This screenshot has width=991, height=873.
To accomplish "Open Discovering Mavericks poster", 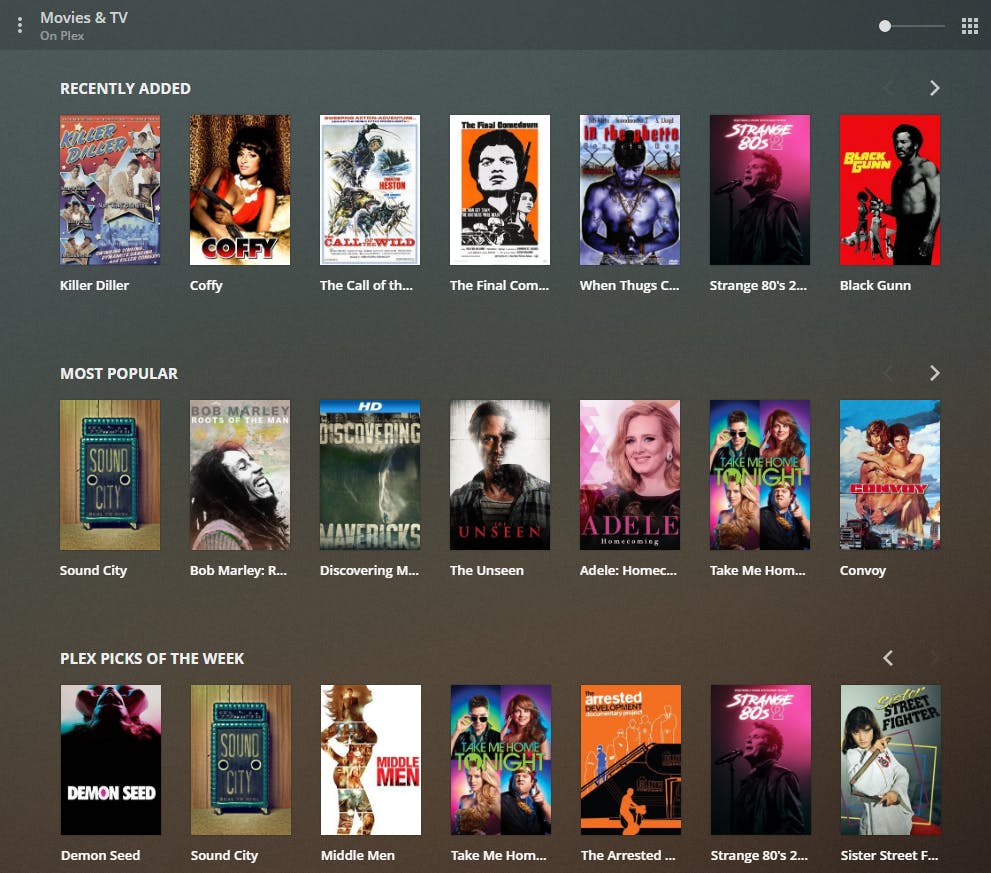I will [x=370, y=475].
